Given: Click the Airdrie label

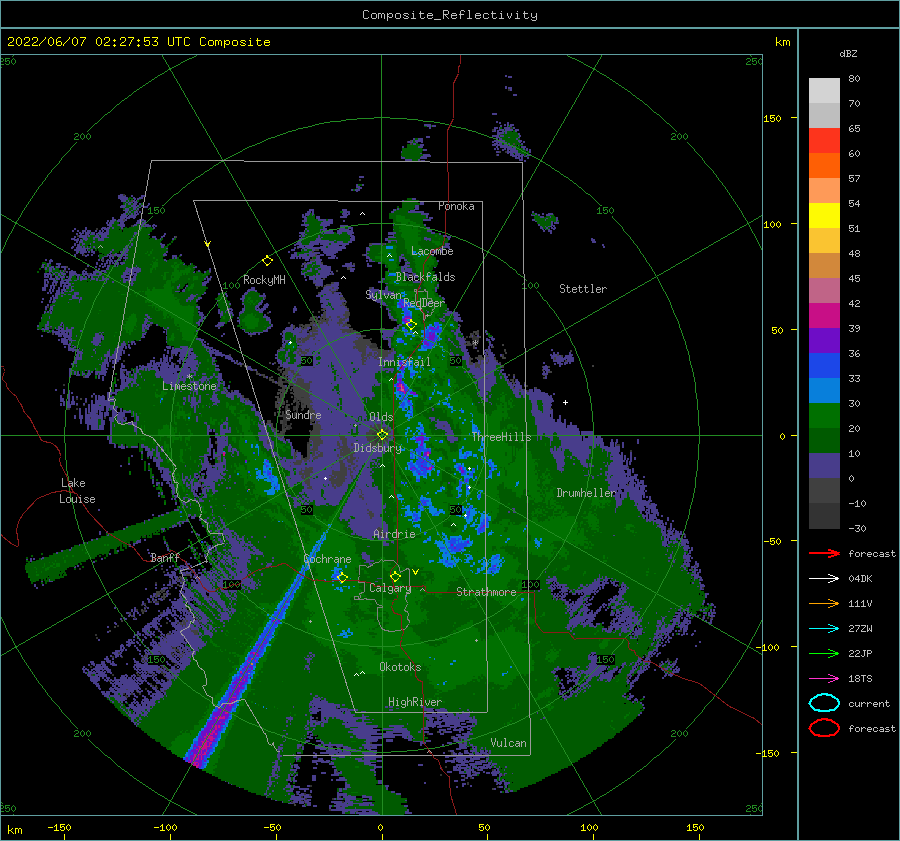Looking at the screenshot, I should [394, 534].
